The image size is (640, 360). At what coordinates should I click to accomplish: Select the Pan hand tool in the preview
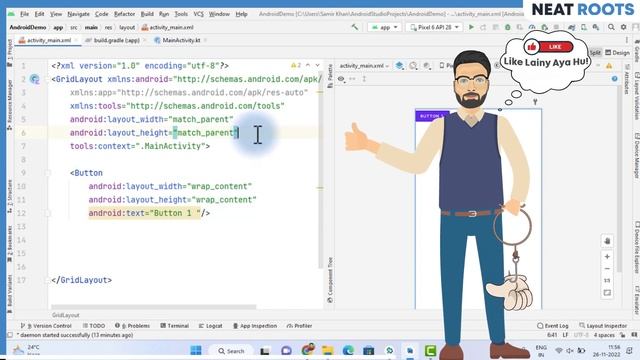pyautogui.click(x=607, y=241)
